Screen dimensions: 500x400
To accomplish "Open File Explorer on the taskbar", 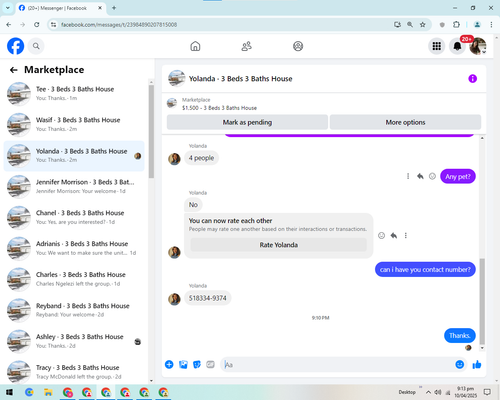I will 48,392.
